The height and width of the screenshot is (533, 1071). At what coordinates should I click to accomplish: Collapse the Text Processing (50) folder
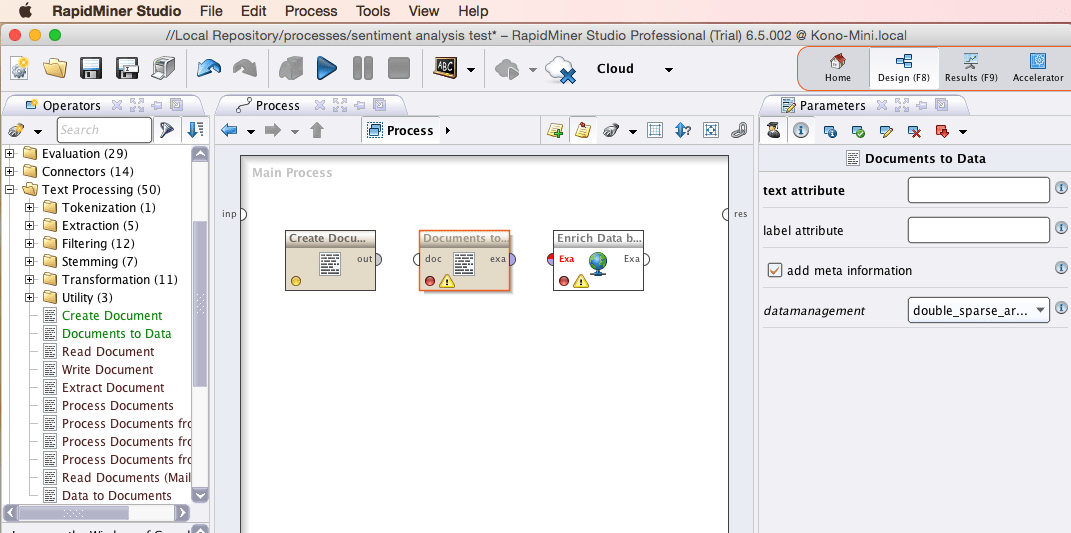(10, 189)
